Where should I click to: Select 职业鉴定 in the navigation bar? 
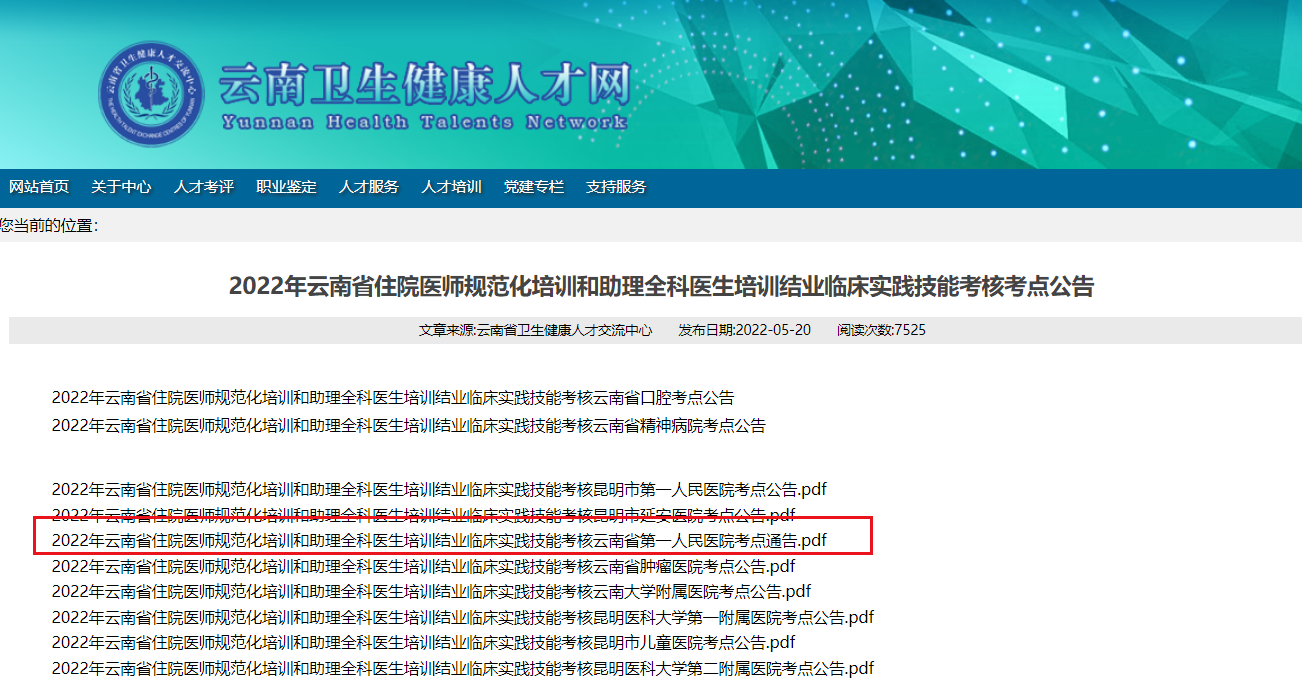[x=286, y=187]
